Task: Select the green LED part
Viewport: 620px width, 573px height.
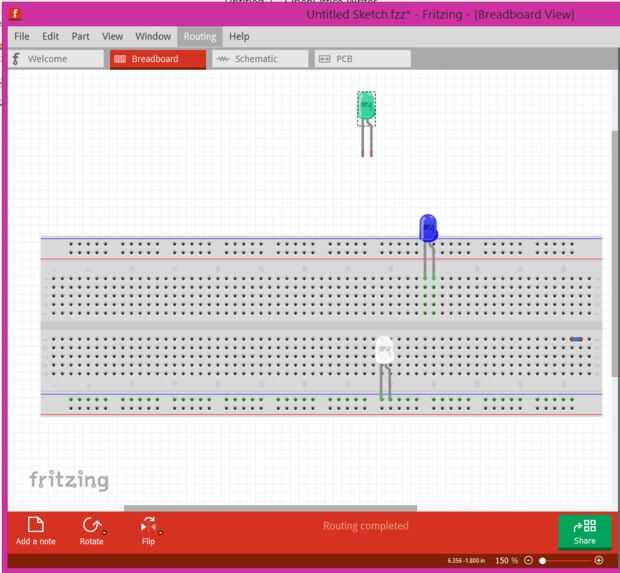Action: (366, 106)
